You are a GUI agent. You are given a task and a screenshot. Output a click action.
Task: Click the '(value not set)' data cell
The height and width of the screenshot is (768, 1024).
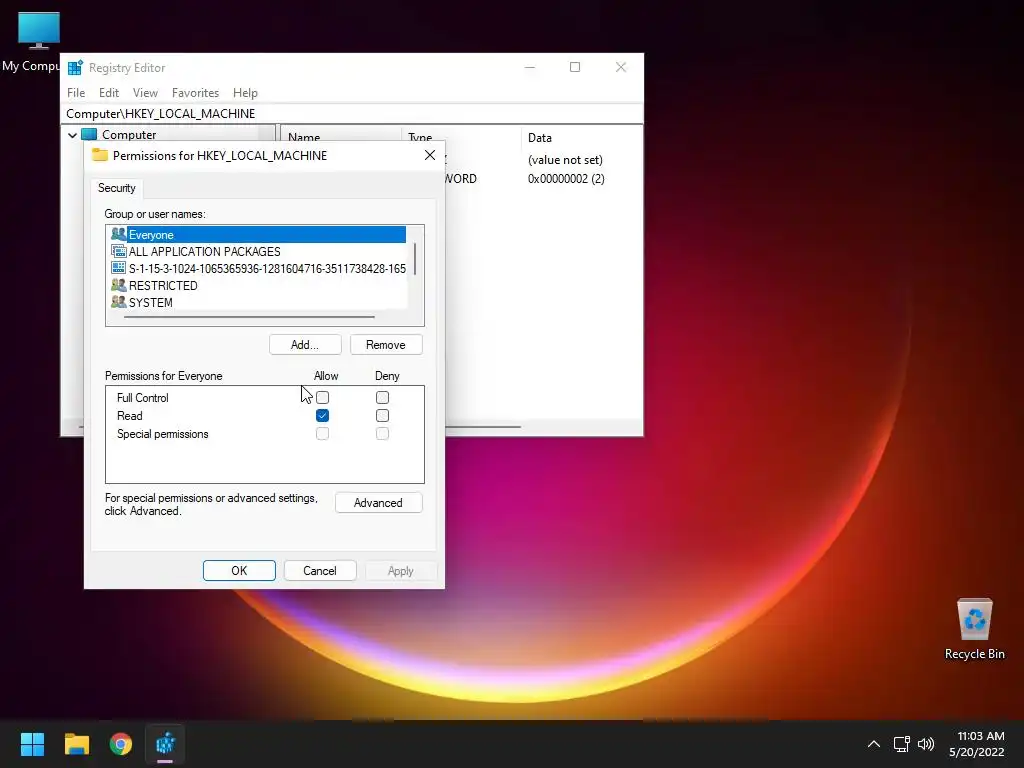tap(565, 160)
